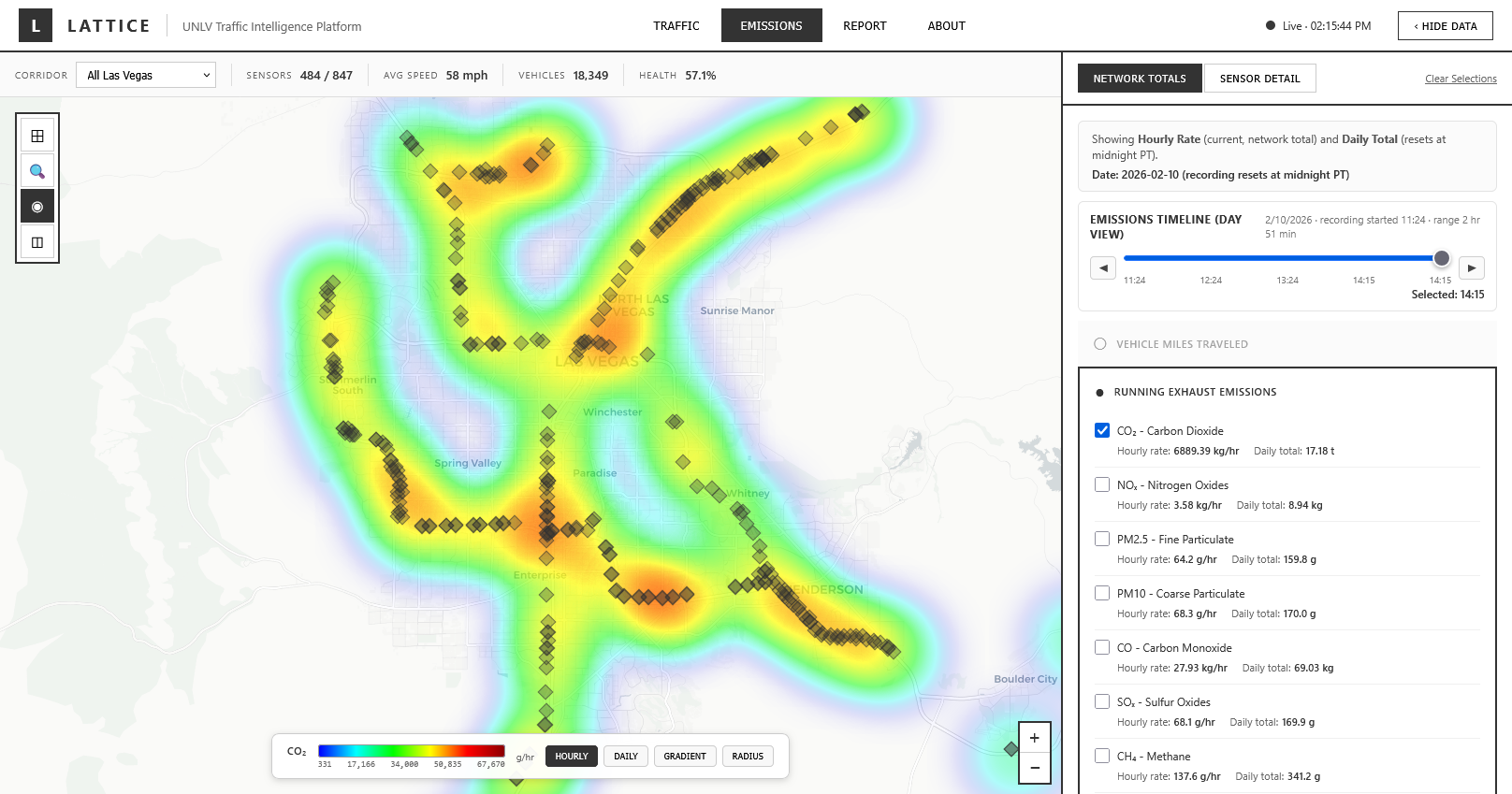This screenshot has height=794, width=1512.
Task: Click the 'Date: 2026-02-10' recording info line
Action: (1220, 175)
